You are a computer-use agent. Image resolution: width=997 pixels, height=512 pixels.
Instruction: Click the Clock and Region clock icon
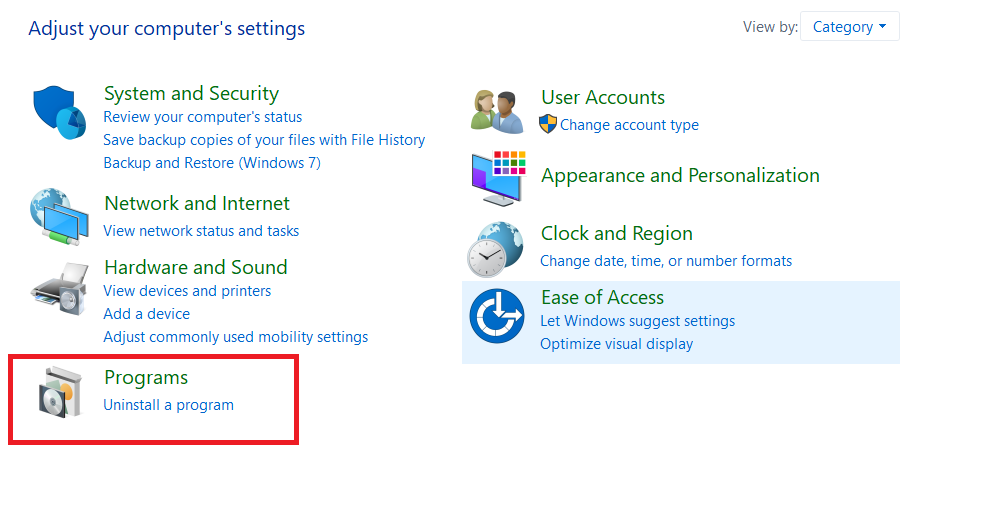[x=496, y=249]
